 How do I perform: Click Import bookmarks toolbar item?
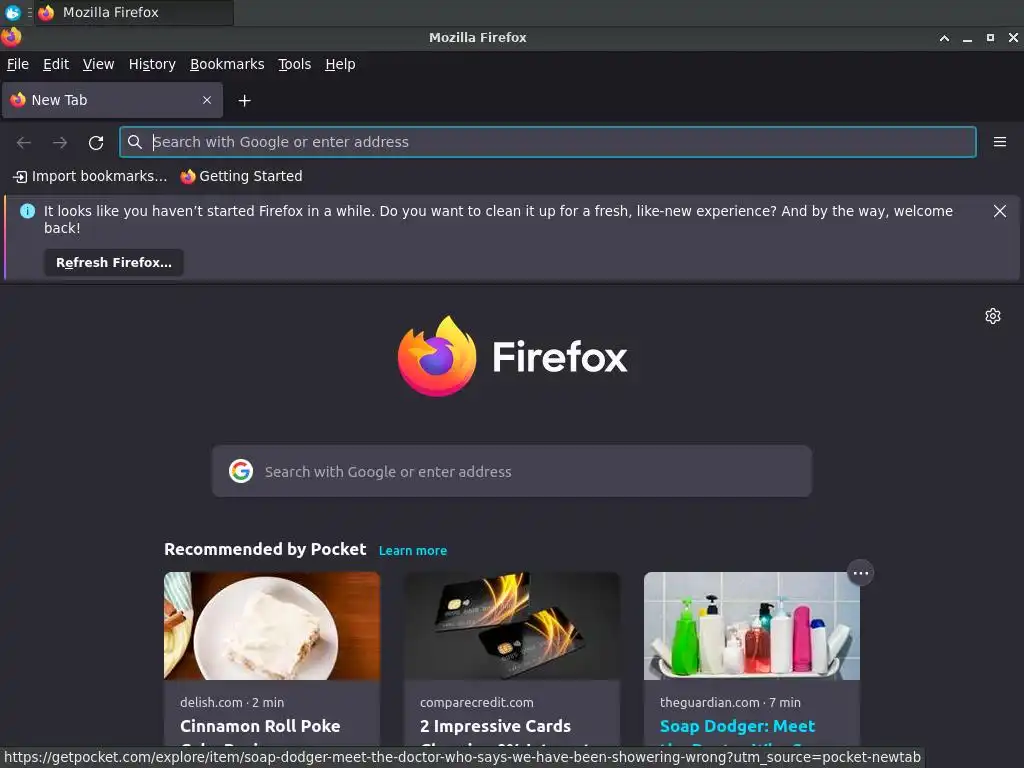[90, 176]
